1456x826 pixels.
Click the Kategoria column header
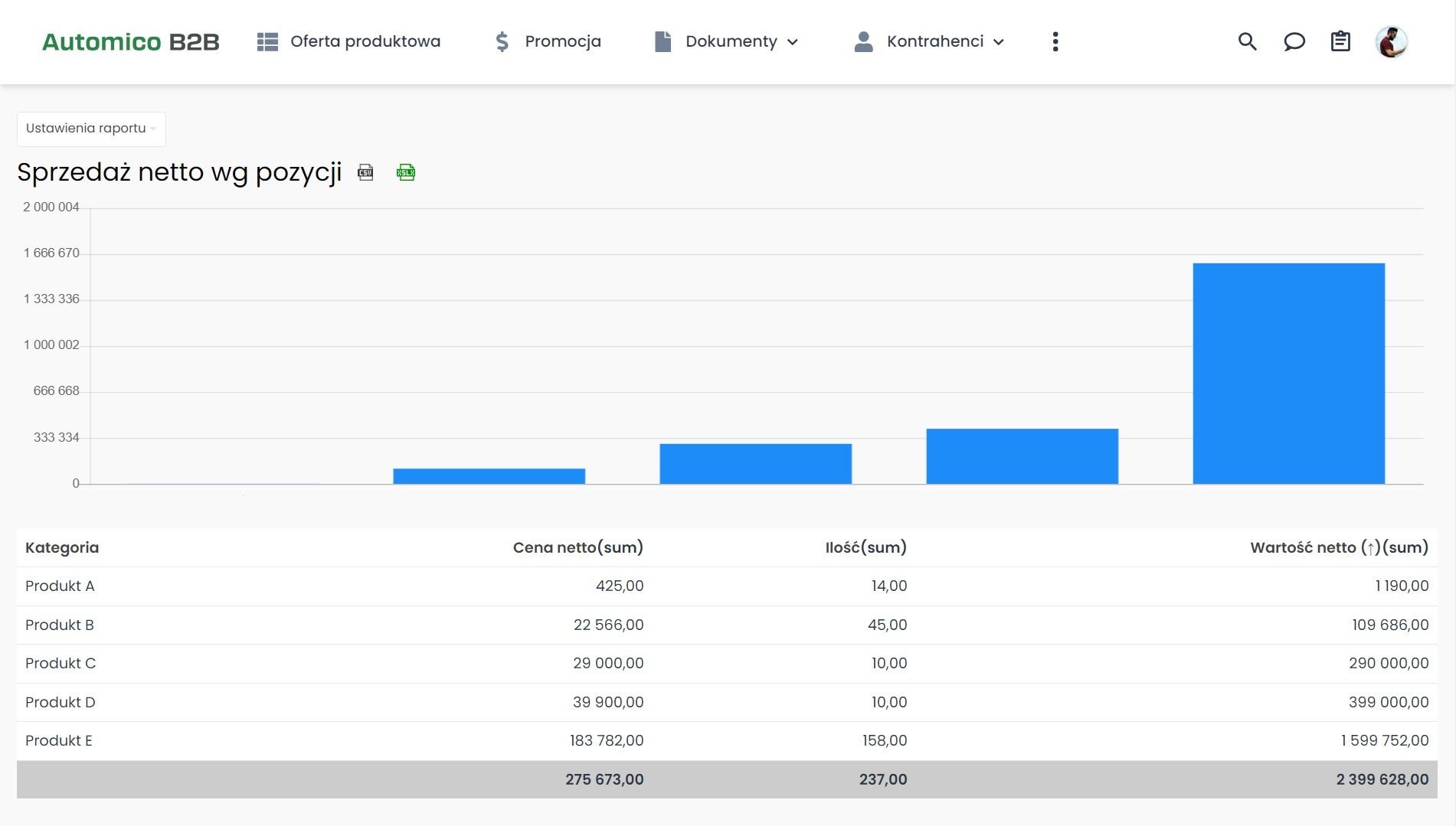(x=62, y=547)
